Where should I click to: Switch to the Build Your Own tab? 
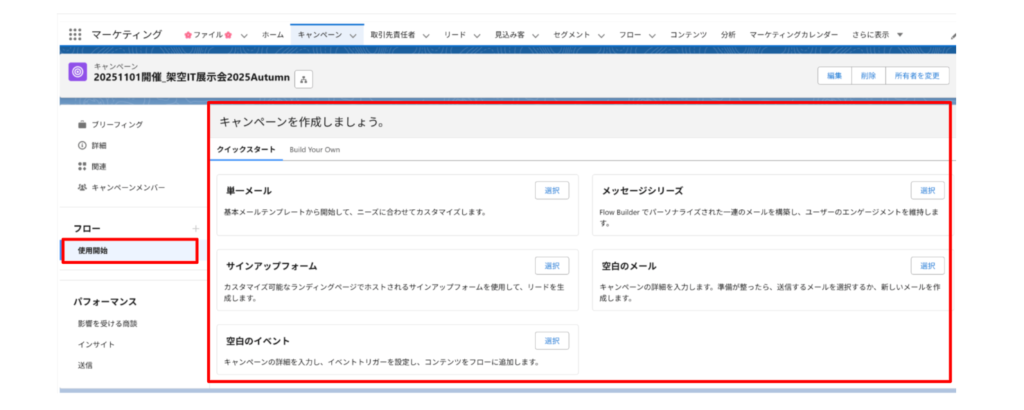pyautogui.click(x=315, y=150)
